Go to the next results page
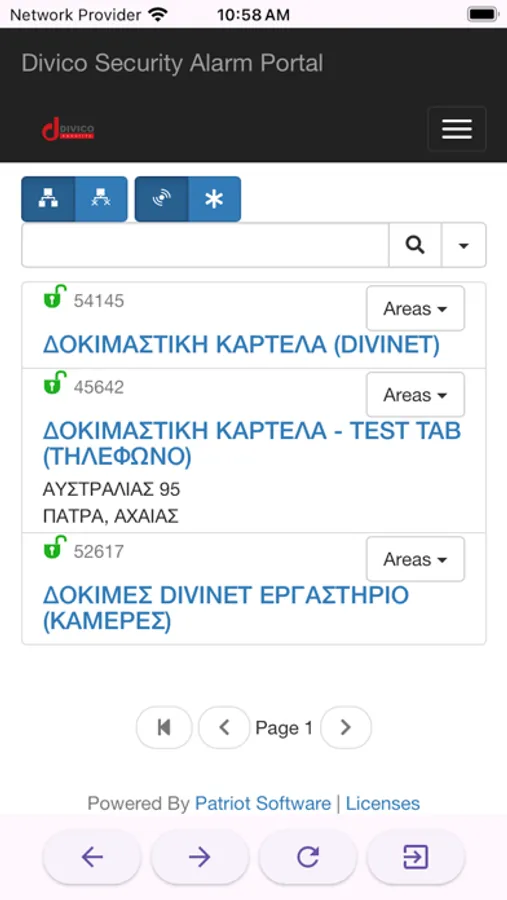507x900 pixels. 346,728
